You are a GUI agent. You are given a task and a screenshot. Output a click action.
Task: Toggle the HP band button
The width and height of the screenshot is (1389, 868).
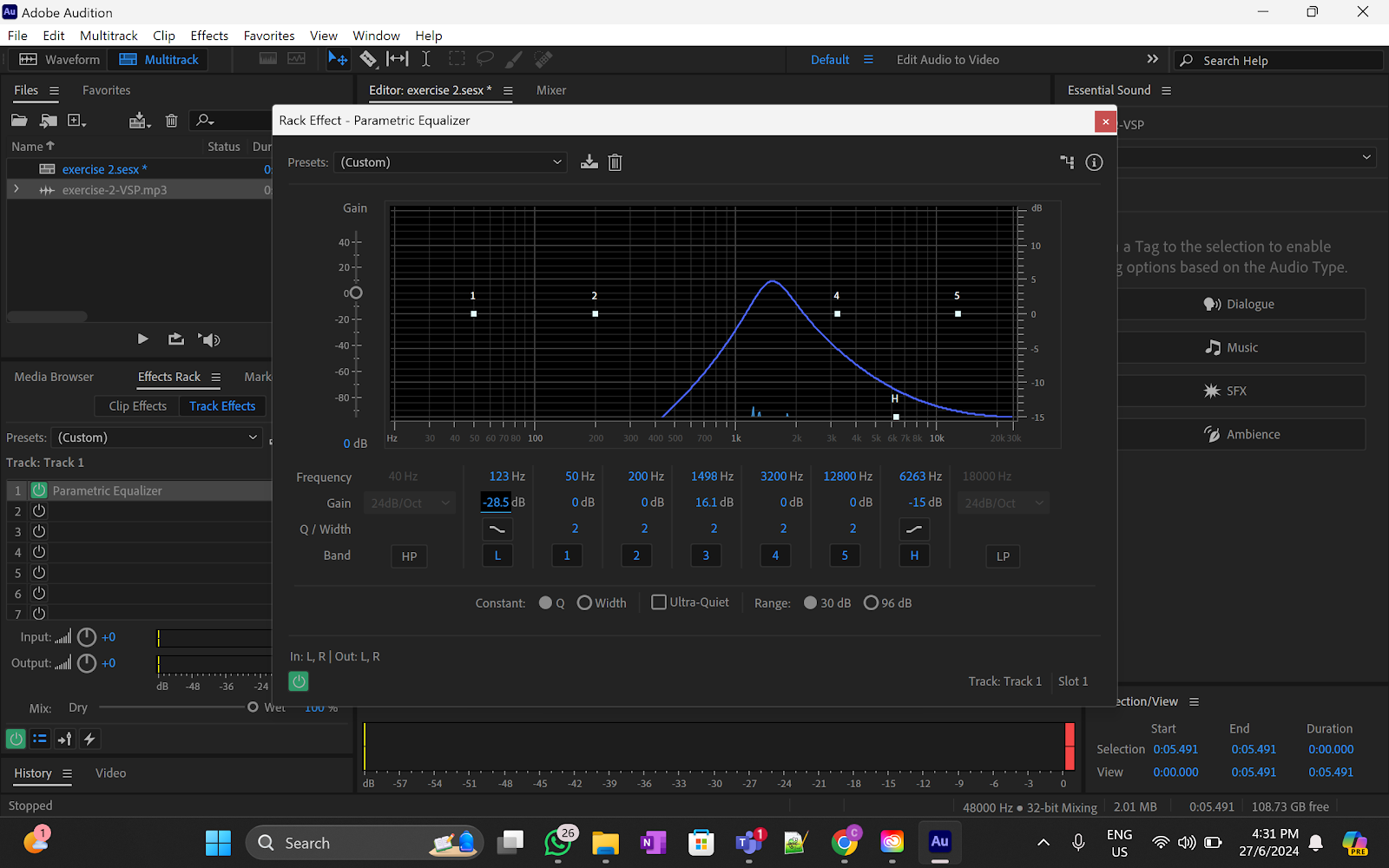pyautogui.click(x=409, y=556)
